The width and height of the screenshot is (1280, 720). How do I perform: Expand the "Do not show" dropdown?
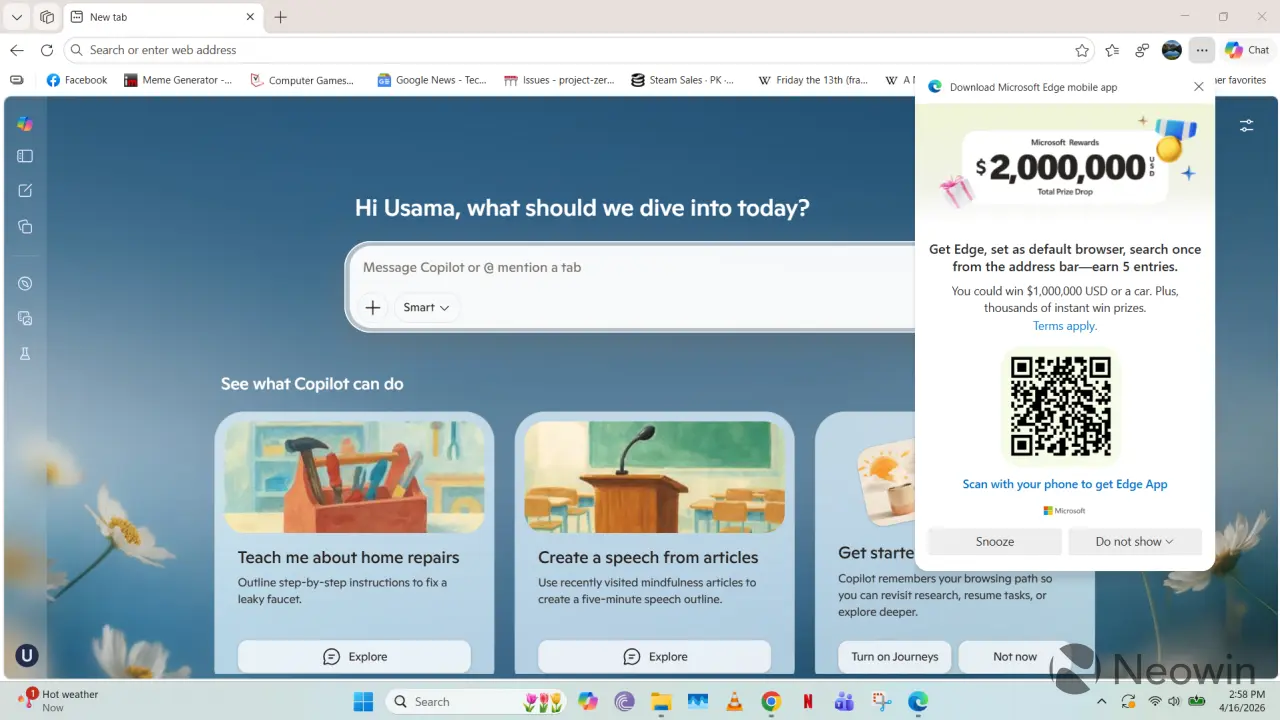1135,541
